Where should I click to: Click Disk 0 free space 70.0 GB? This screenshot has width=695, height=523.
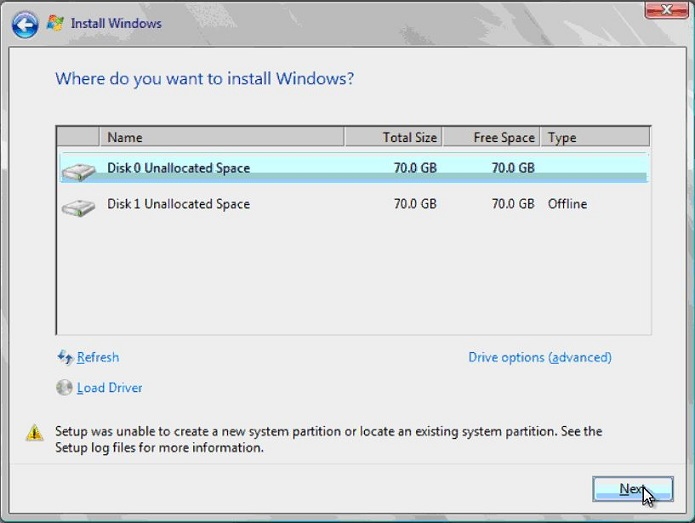(x=513, y=168)
